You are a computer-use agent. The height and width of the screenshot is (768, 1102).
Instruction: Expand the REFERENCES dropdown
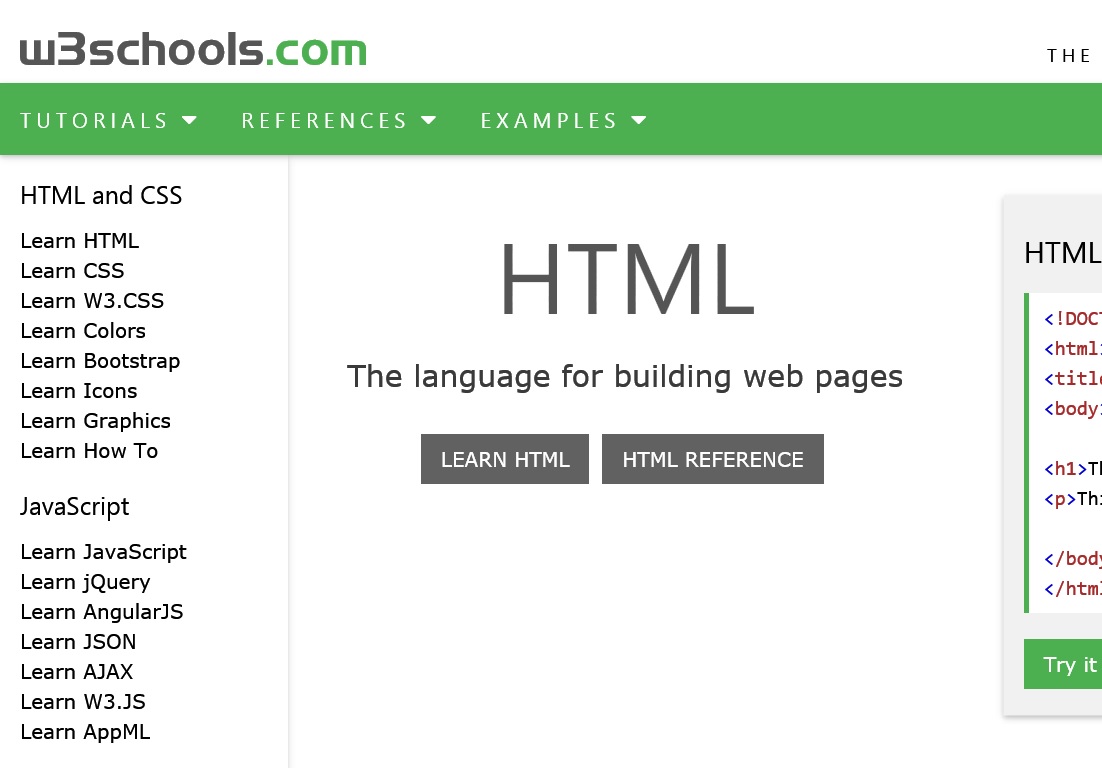pos(339,120)
